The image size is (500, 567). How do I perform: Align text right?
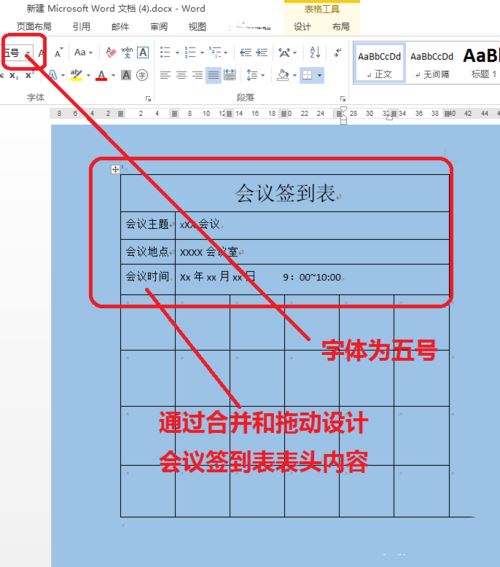click(197, 75)
